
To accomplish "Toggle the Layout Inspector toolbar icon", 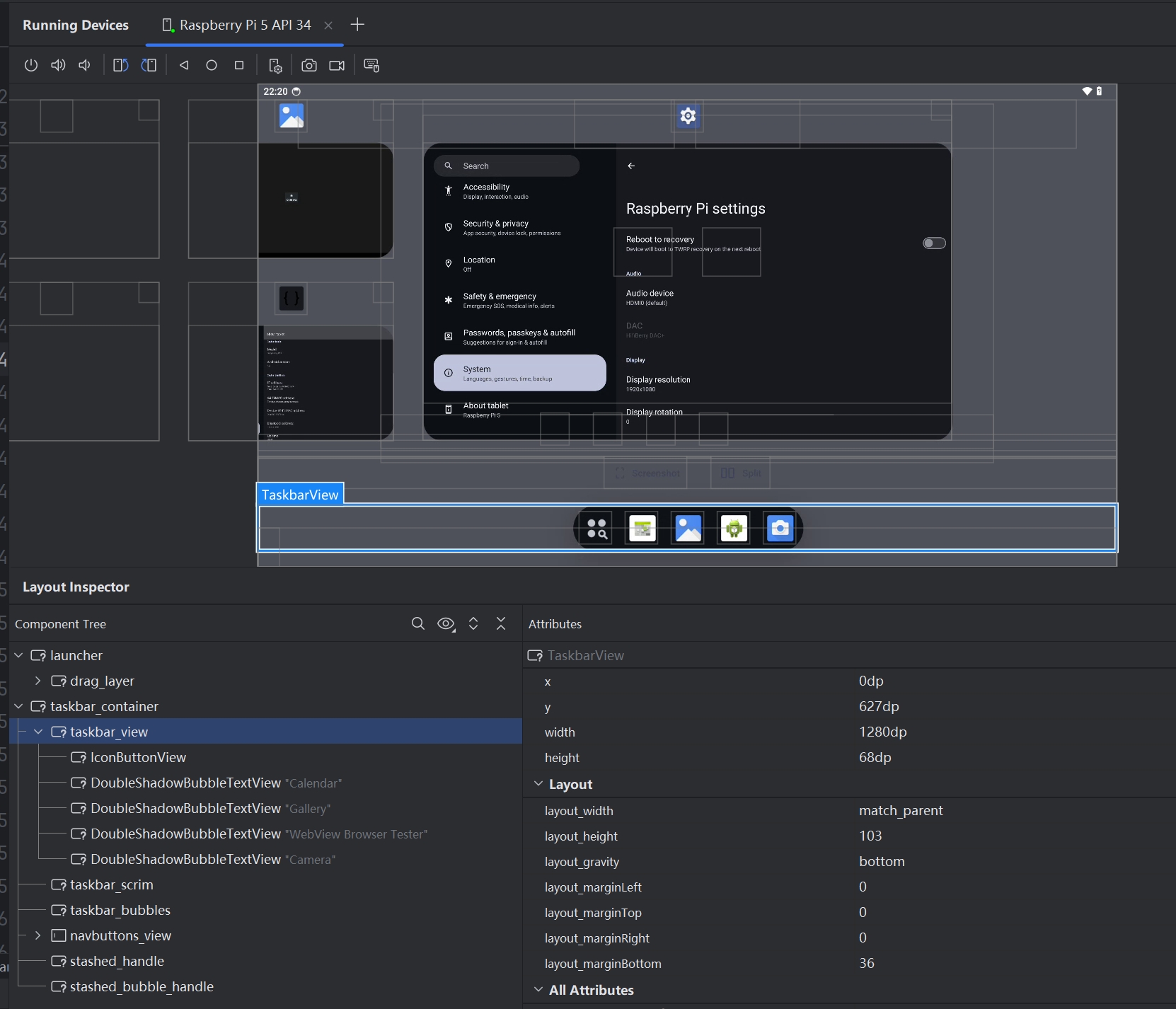I will coord(371,65).
